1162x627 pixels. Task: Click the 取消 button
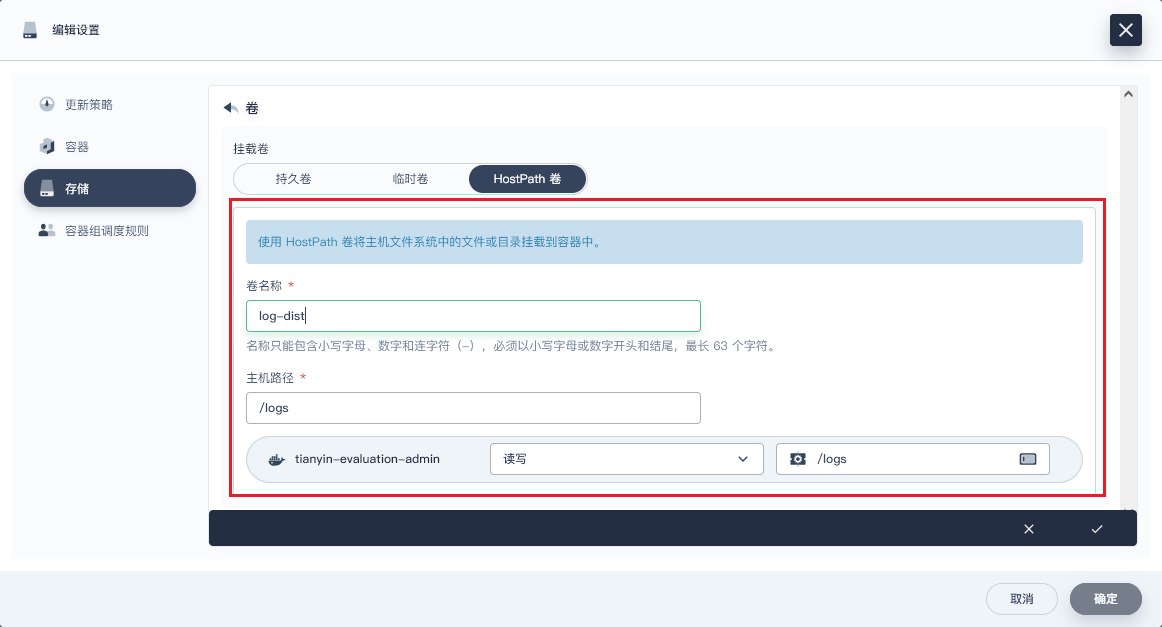pyautogui.click(x=1021, y=599)
